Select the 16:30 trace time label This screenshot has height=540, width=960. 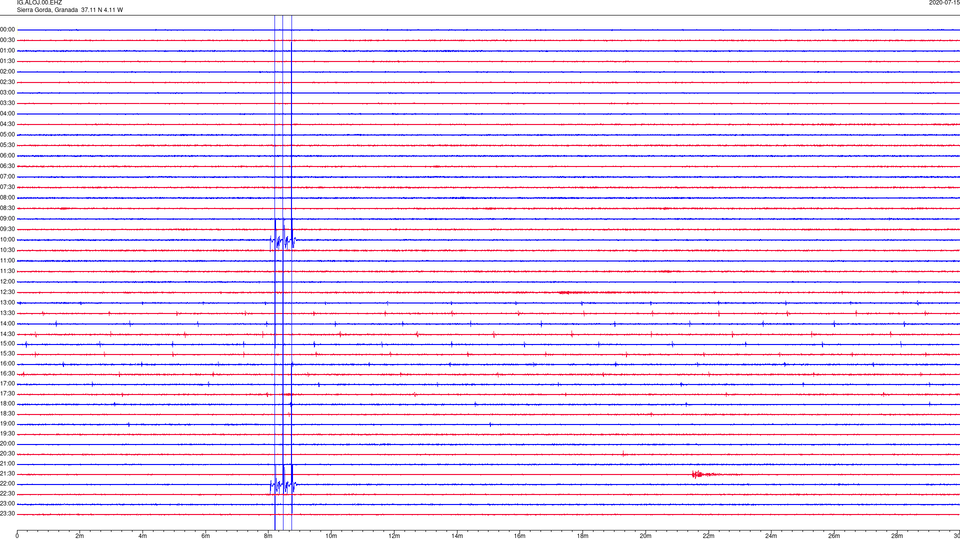coord(8,373)
